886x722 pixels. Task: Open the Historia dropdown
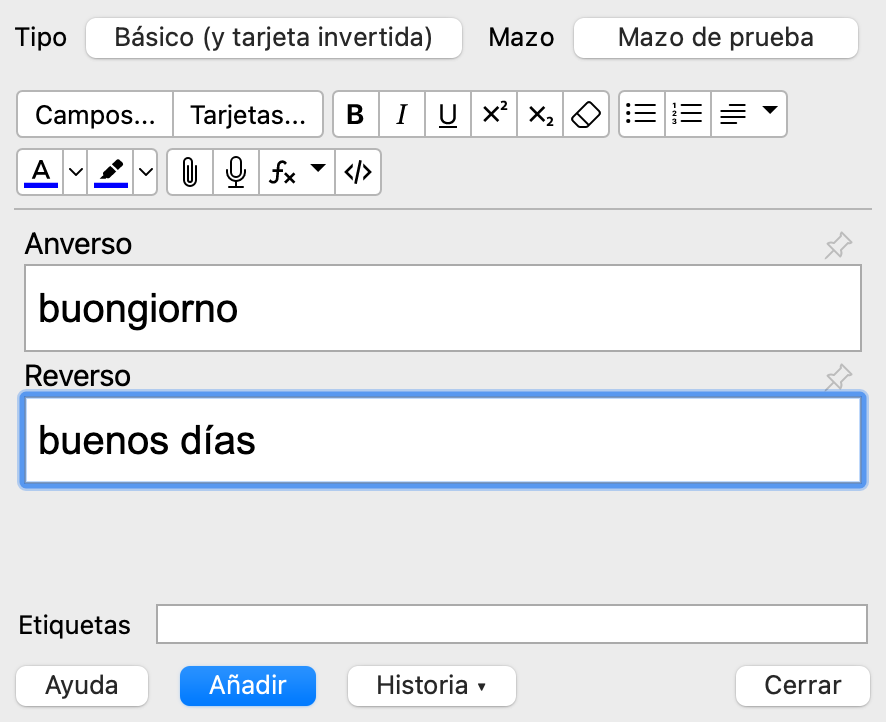(432, 686)
